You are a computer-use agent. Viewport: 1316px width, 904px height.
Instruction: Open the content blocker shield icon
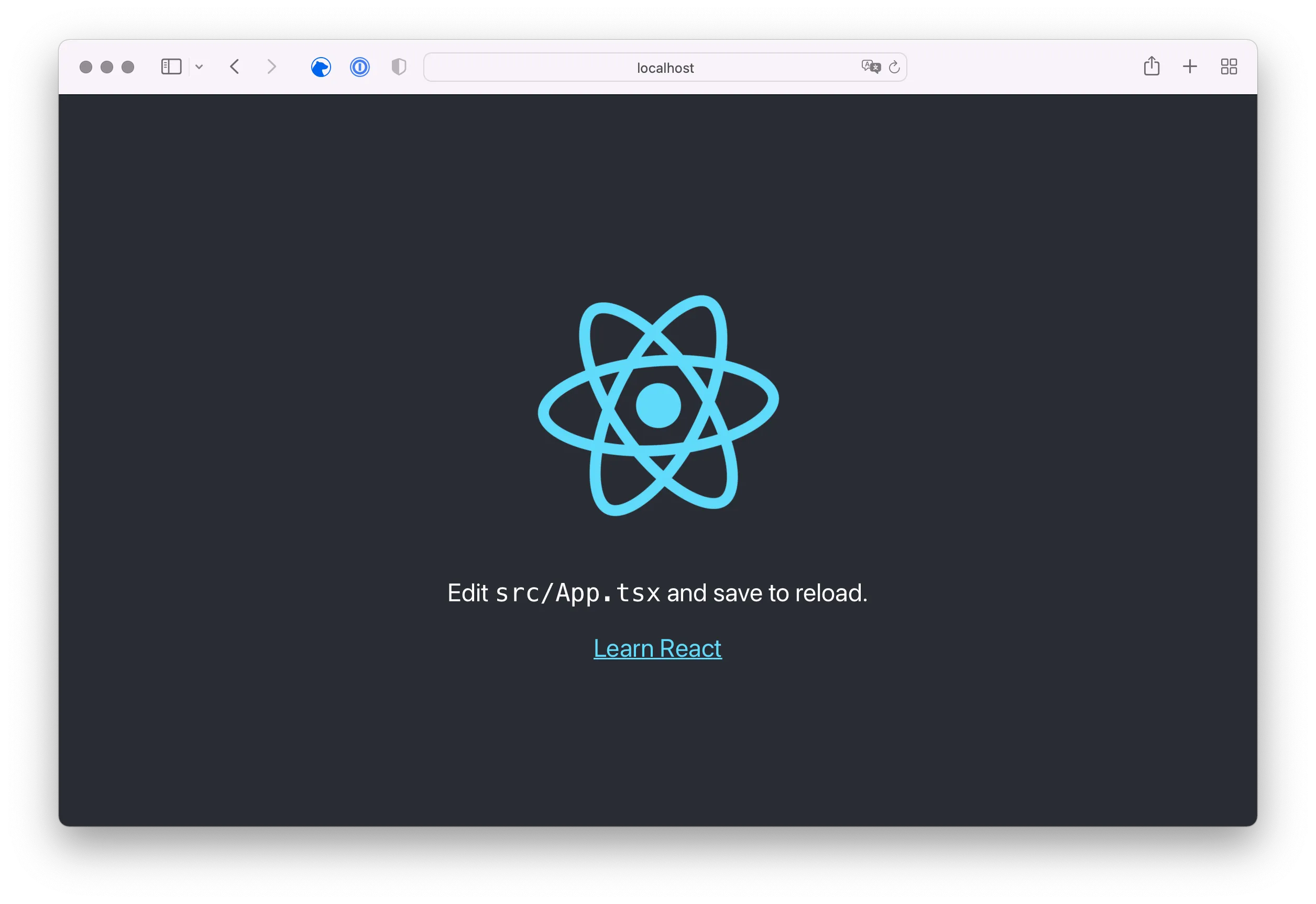pyautogui.click(x=398, y=67)
